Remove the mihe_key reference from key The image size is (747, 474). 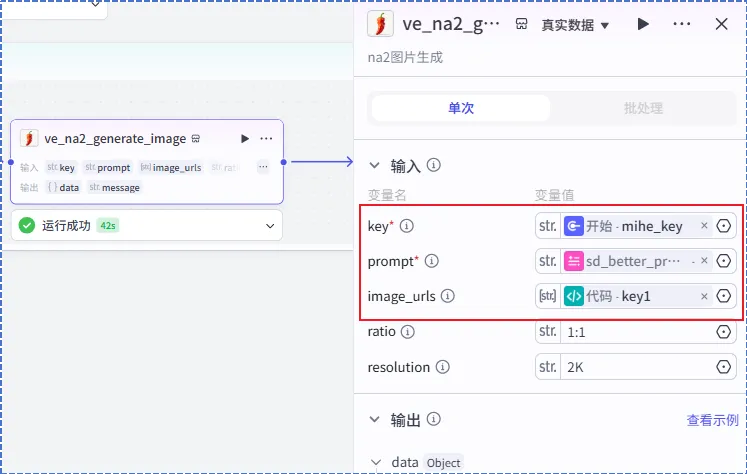click(704, 226)
